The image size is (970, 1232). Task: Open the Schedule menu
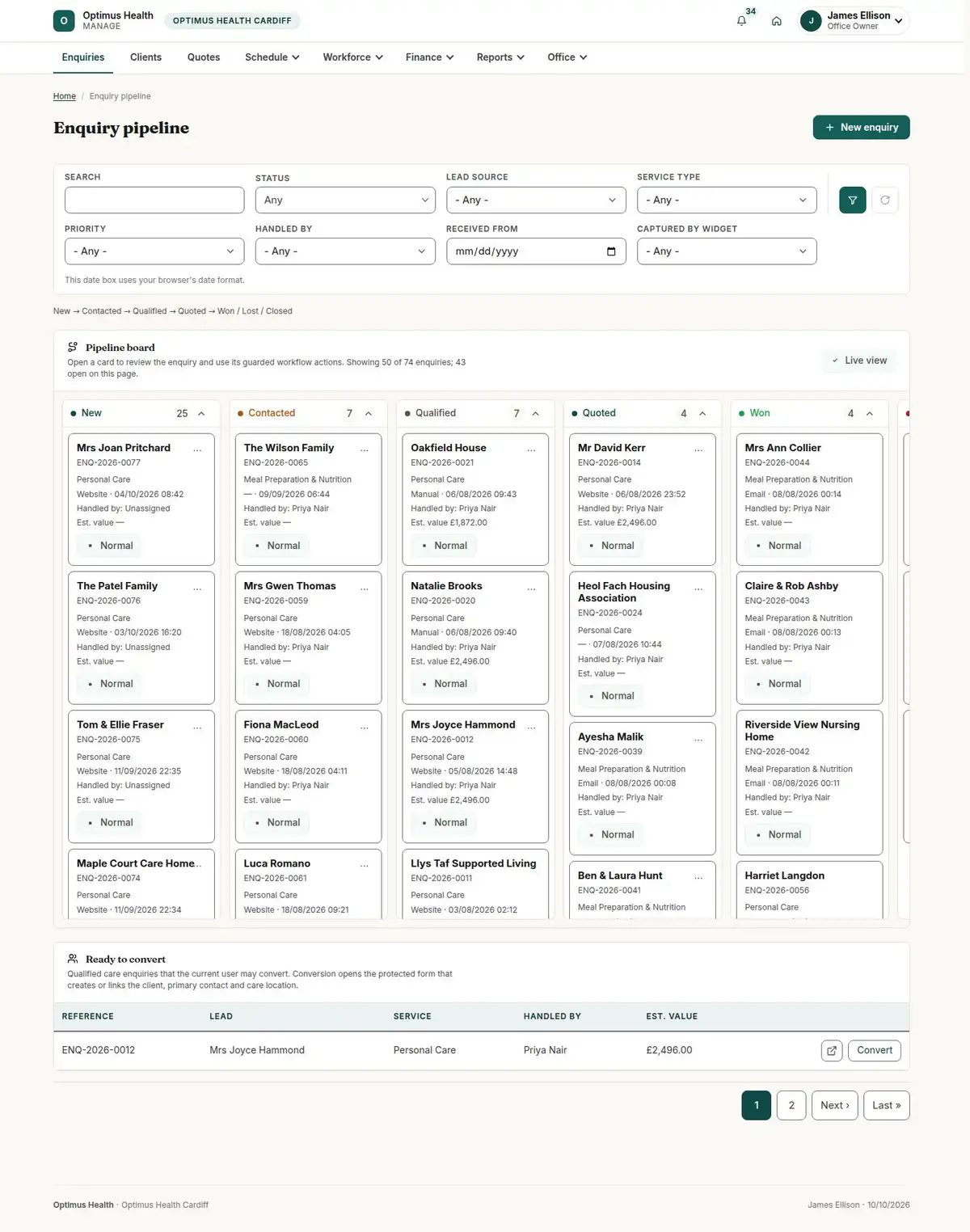pyautogui.click(x=272, y=57)
